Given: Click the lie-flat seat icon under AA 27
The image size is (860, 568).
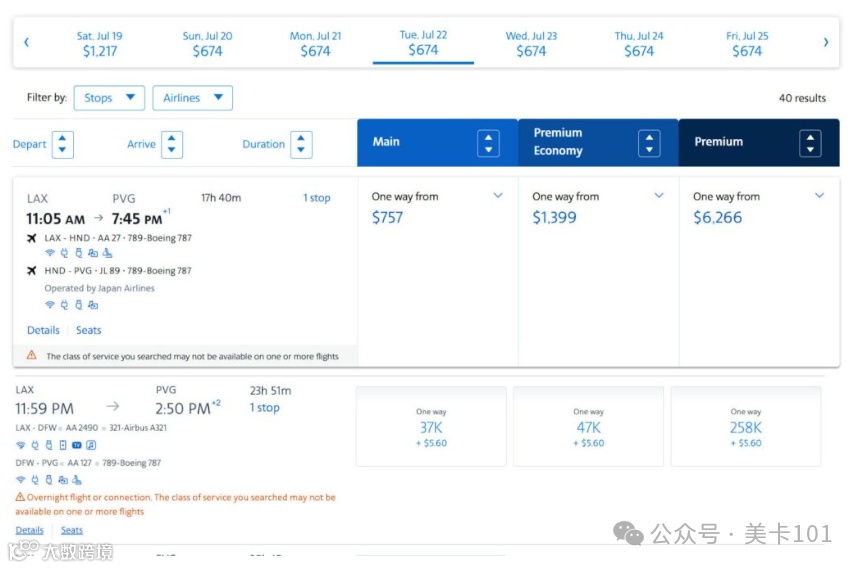Looking at the screenshot, I should point(108,253).
